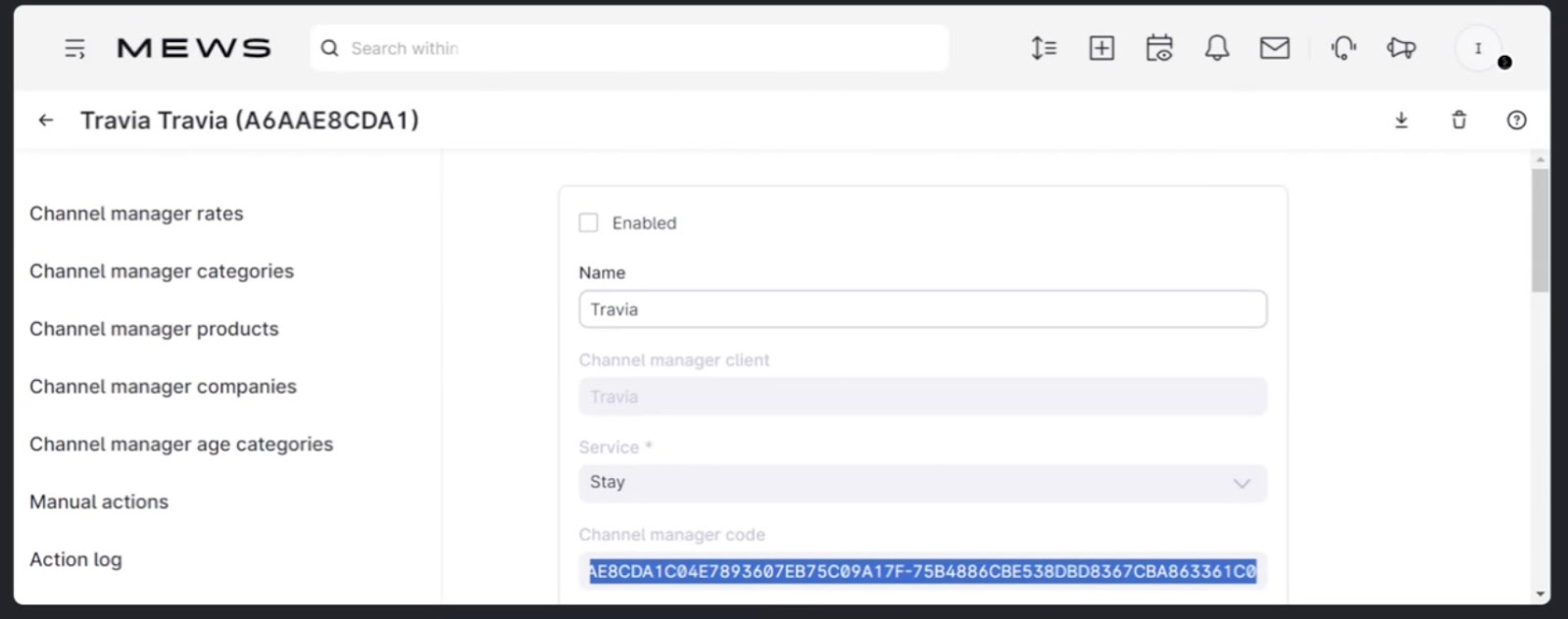Click the search magnifier icon
Image resolution: width=1568 pixels, height=619 pixels.
[x=330, y=48]
